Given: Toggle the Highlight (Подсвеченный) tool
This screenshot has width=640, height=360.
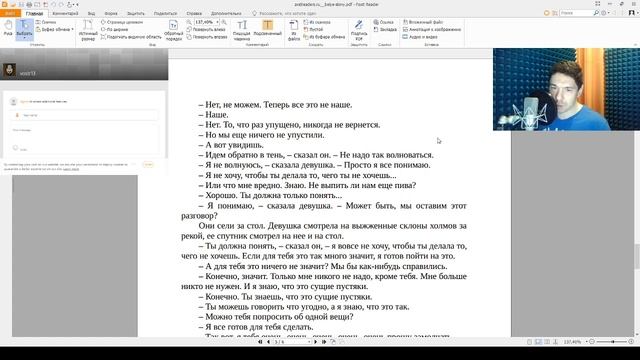Looking at the screenshot, I should click(268, 29).
